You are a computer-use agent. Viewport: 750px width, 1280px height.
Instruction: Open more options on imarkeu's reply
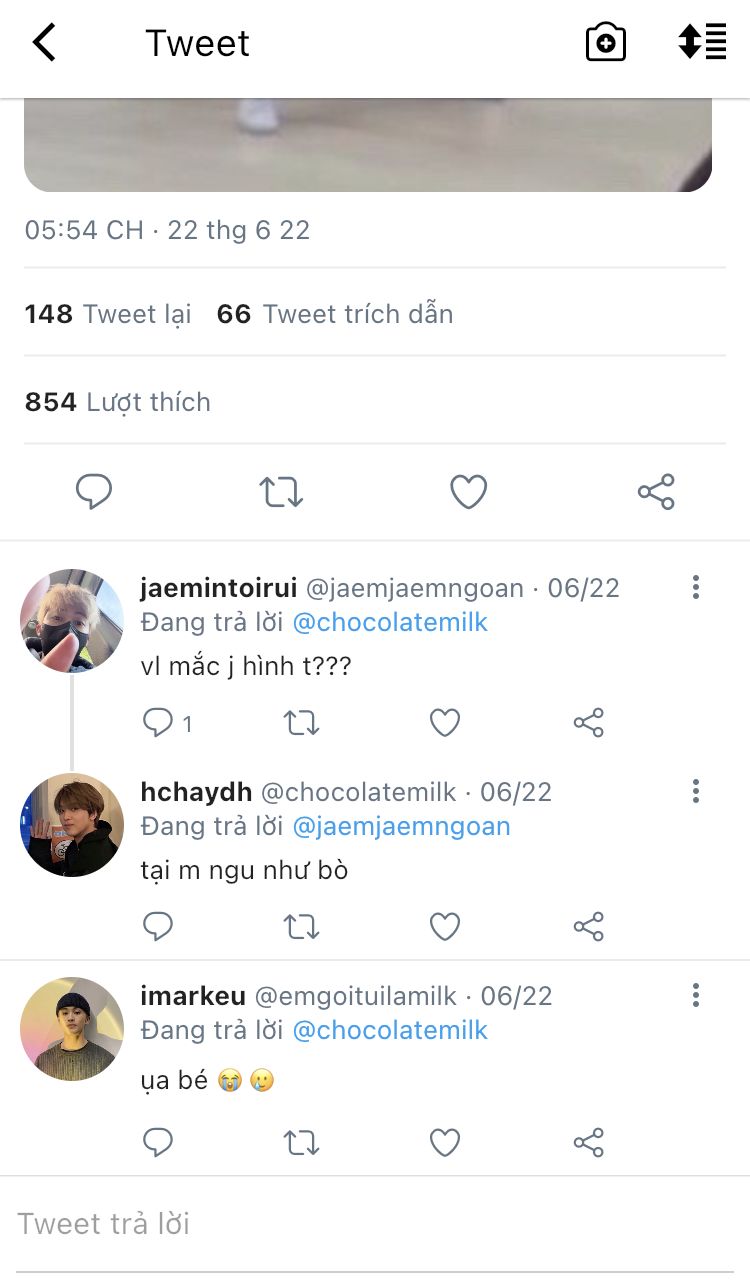click(x=696, y=996)
